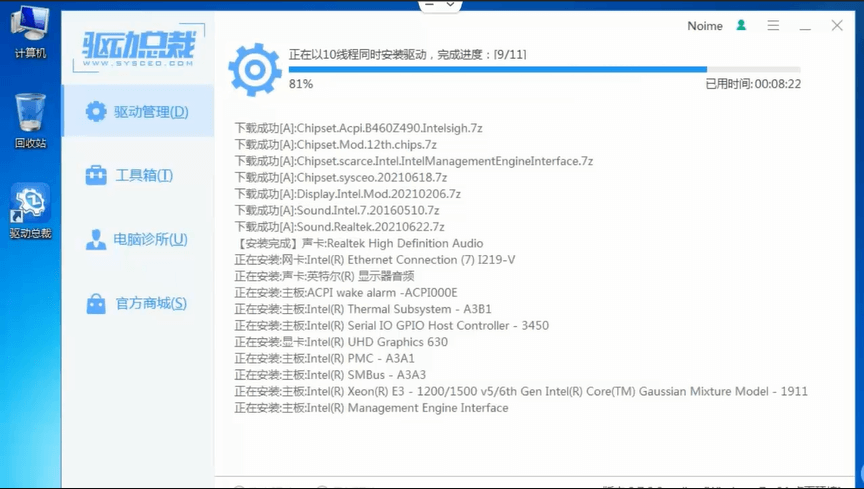
Task: Close the 驱动总裁 window
Action: click(837, 26)
